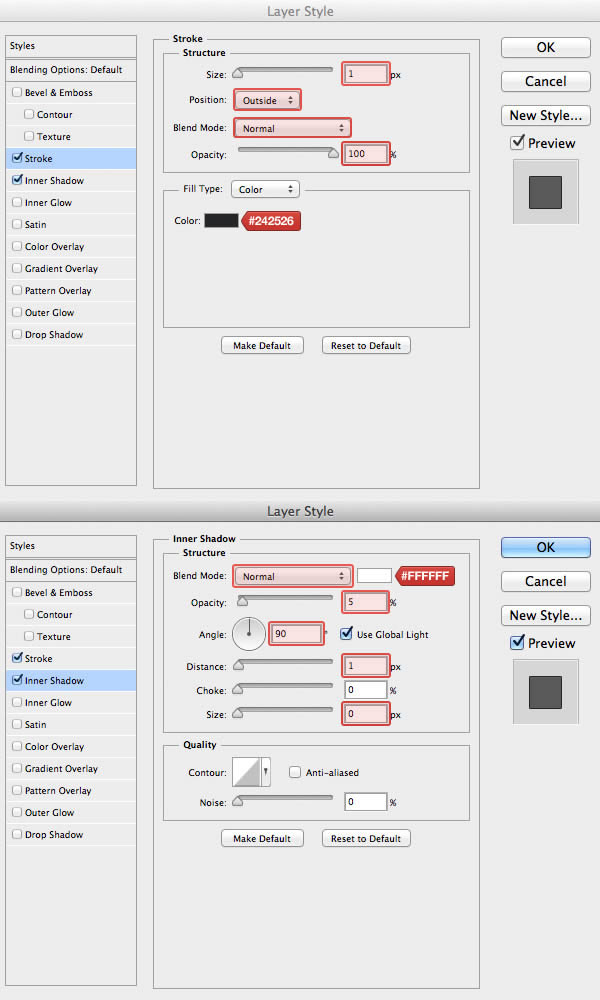600x1000 pixels.
Task: Click the Contour curve thumbnail
Action: (x=247, y=772)
